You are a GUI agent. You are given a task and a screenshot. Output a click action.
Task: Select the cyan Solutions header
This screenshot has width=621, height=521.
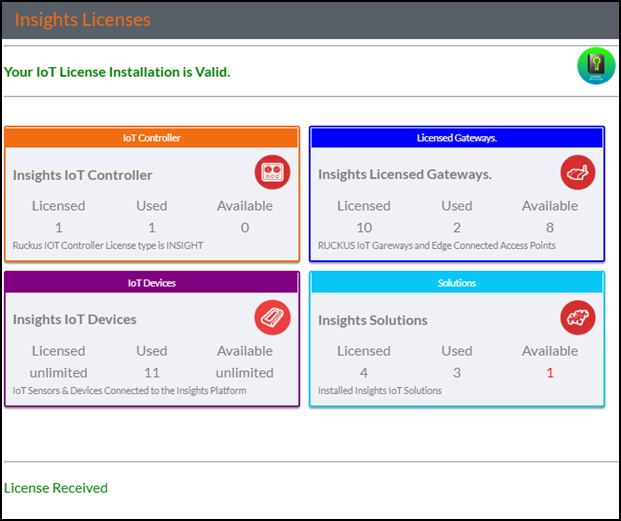coord(457,283)
